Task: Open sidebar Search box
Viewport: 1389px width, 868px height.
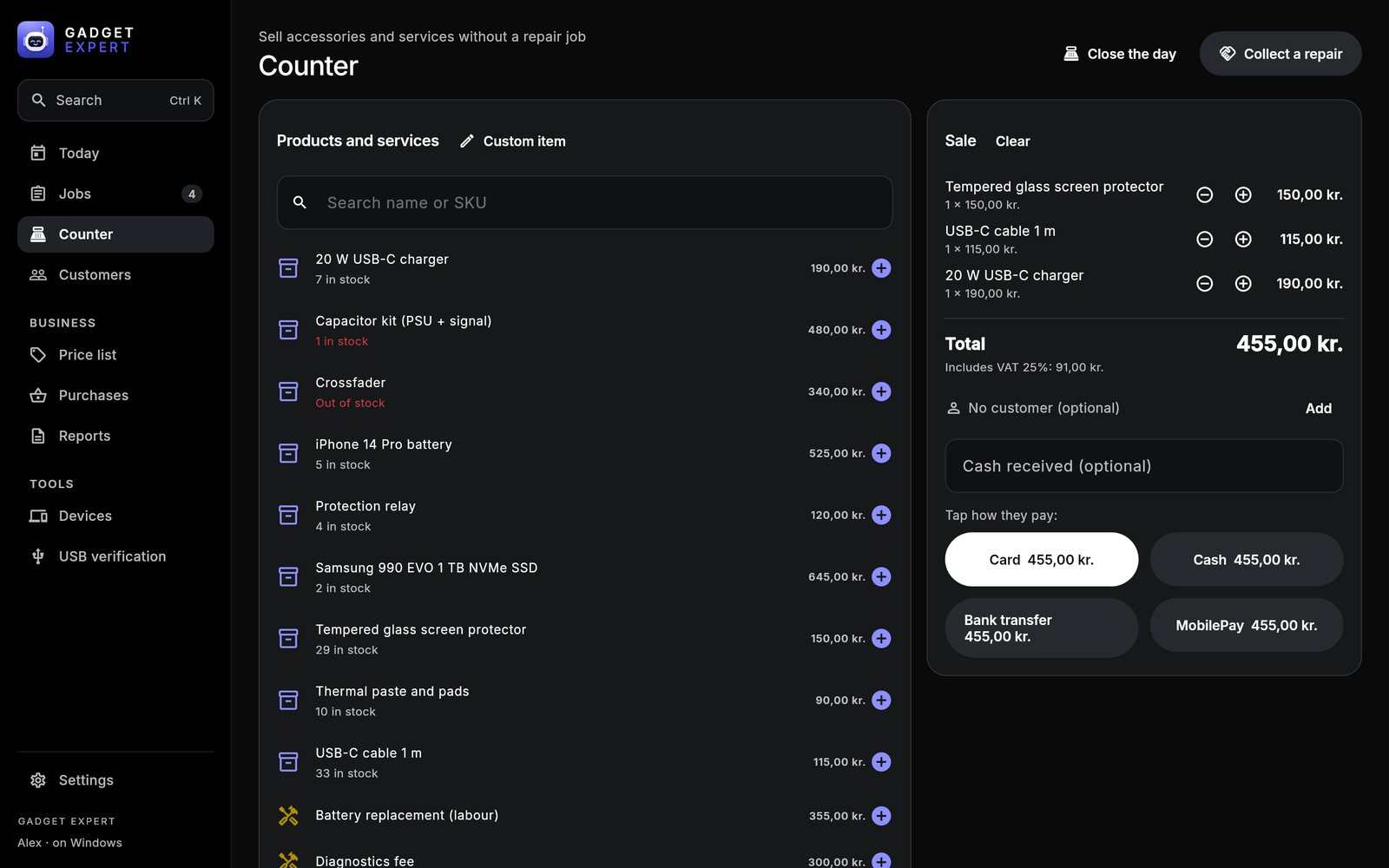Action: click(x=115, y=101)
